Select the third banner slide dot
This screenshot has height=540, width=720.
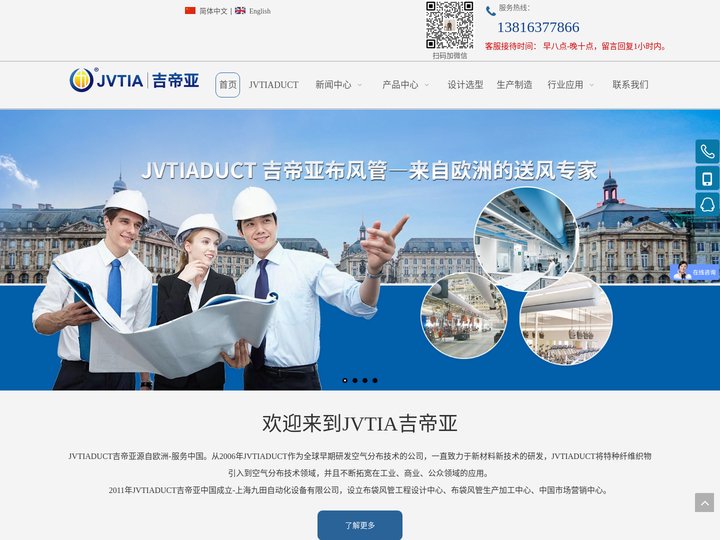[x=365, y=380]
